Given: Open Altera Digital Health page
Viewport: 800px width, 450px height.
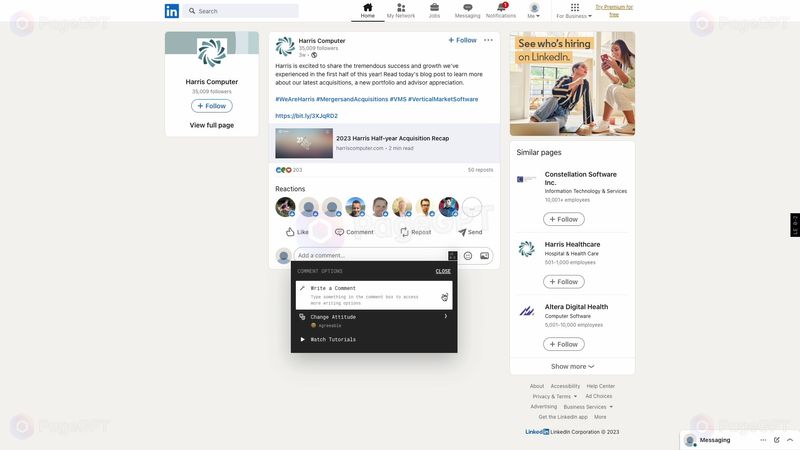Looking at the screenshot, I should click(577, 307).
